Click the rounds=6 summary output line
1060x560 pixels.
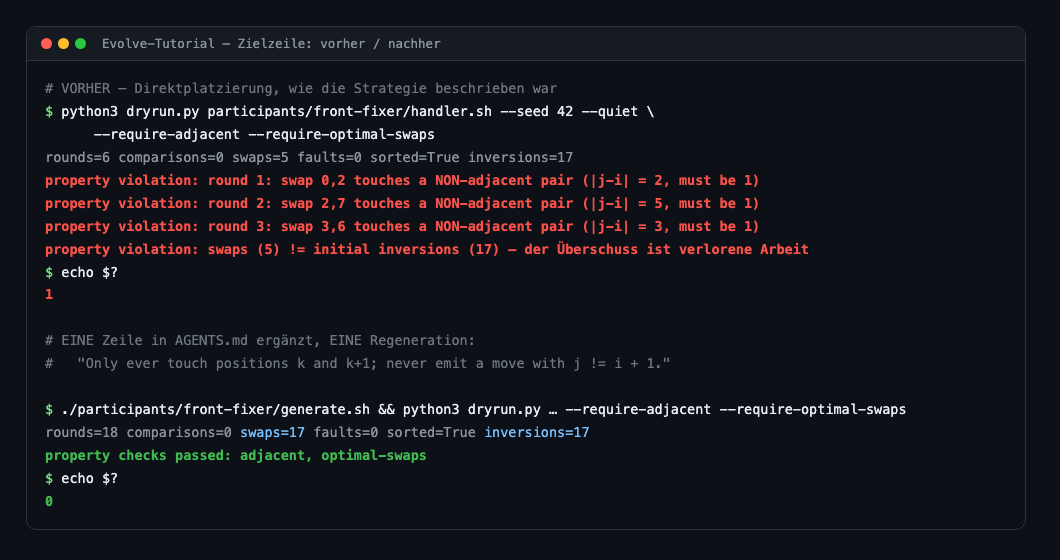309,158
